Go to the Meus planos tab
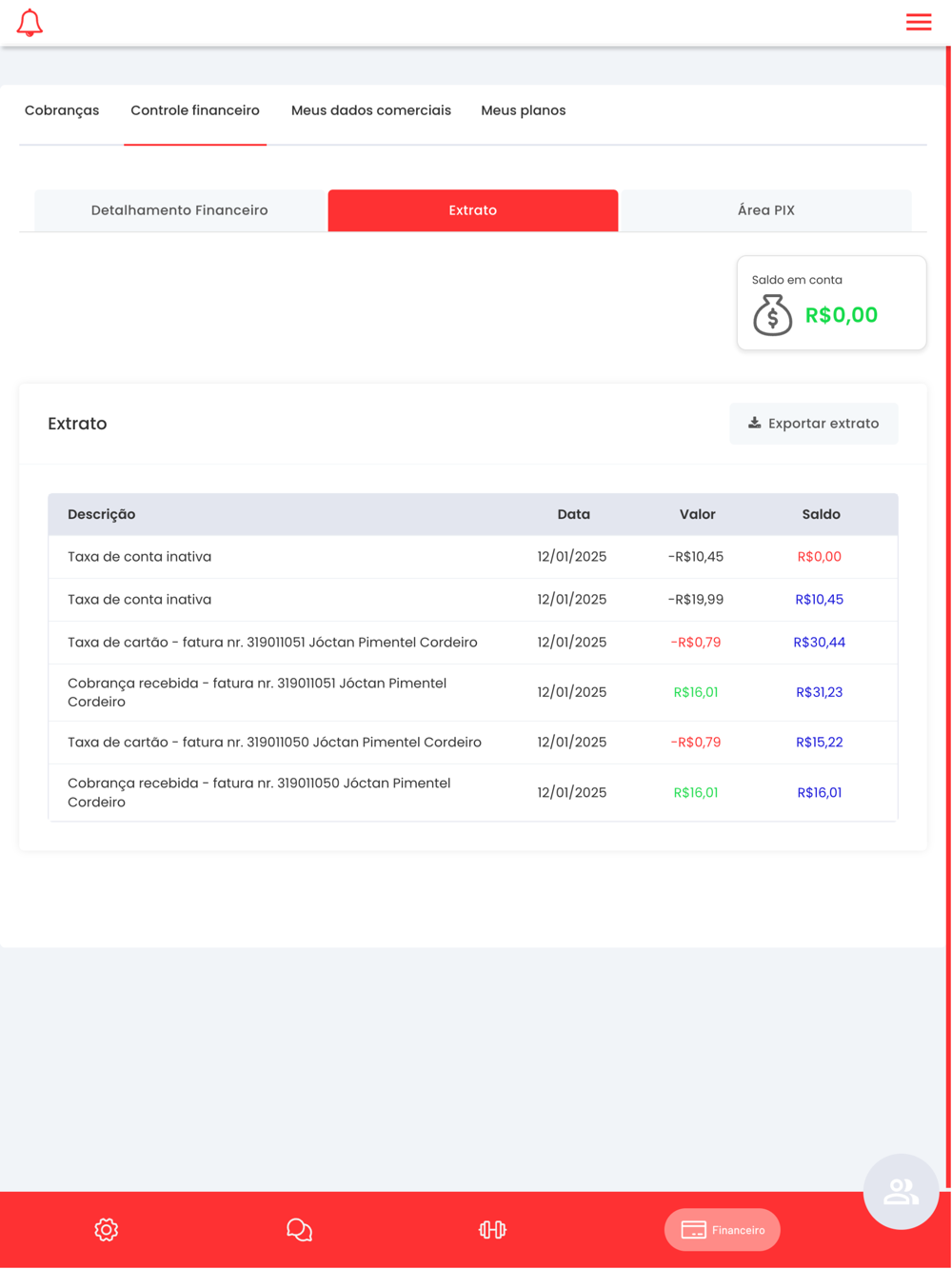The height and width of the screenshot is (1269, 952). 524,110
